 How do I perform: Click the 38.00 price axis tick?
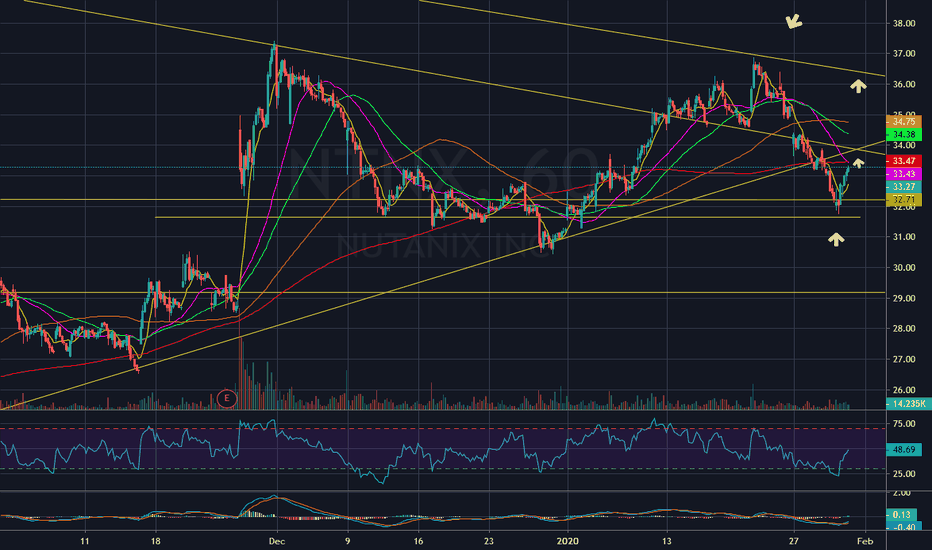coord(903,23)
